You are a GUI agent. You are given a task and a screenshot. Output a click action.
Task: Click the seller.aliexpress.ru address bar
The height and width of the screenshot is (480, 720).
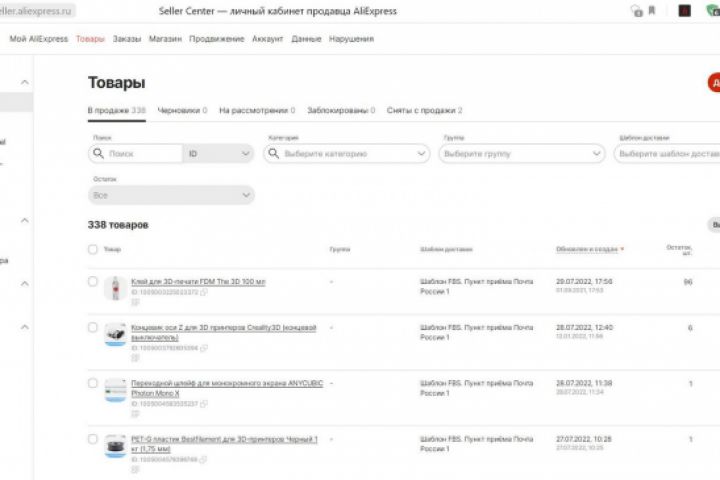[x=36, y=11]
